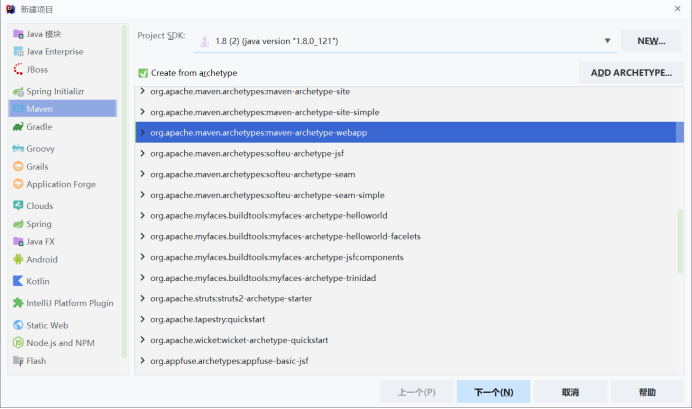Select softeu-archetype-jsf text row
The height and width of the screenshot is (409, 692).
pyautogui.click(x=247, y=153)
